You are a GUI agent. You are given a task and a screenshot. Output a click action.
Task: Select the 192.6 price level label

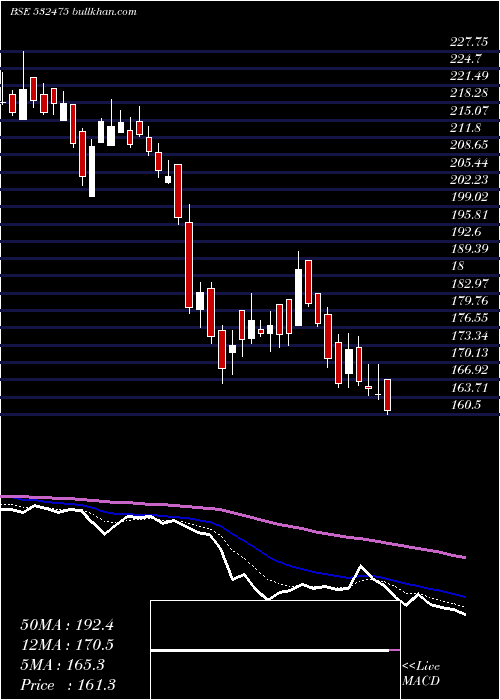[466, 231]
